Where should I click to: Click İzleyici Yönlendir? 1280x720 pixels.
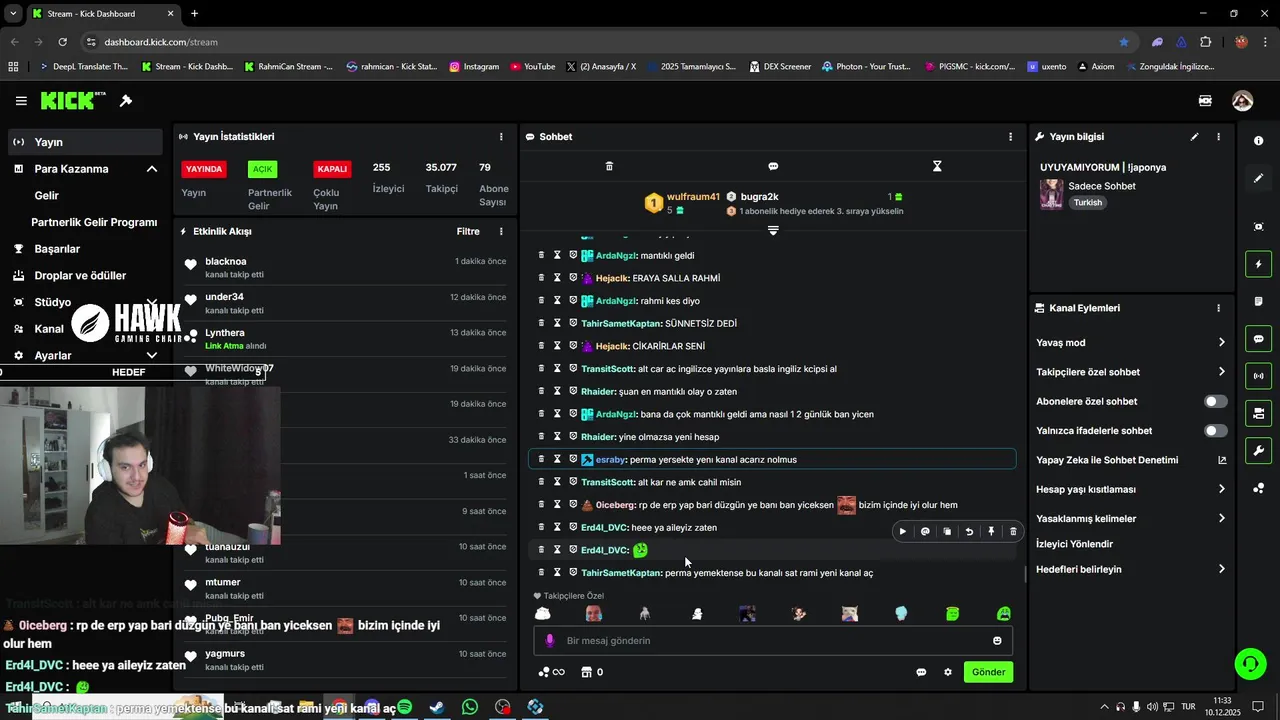[1074, 544]
